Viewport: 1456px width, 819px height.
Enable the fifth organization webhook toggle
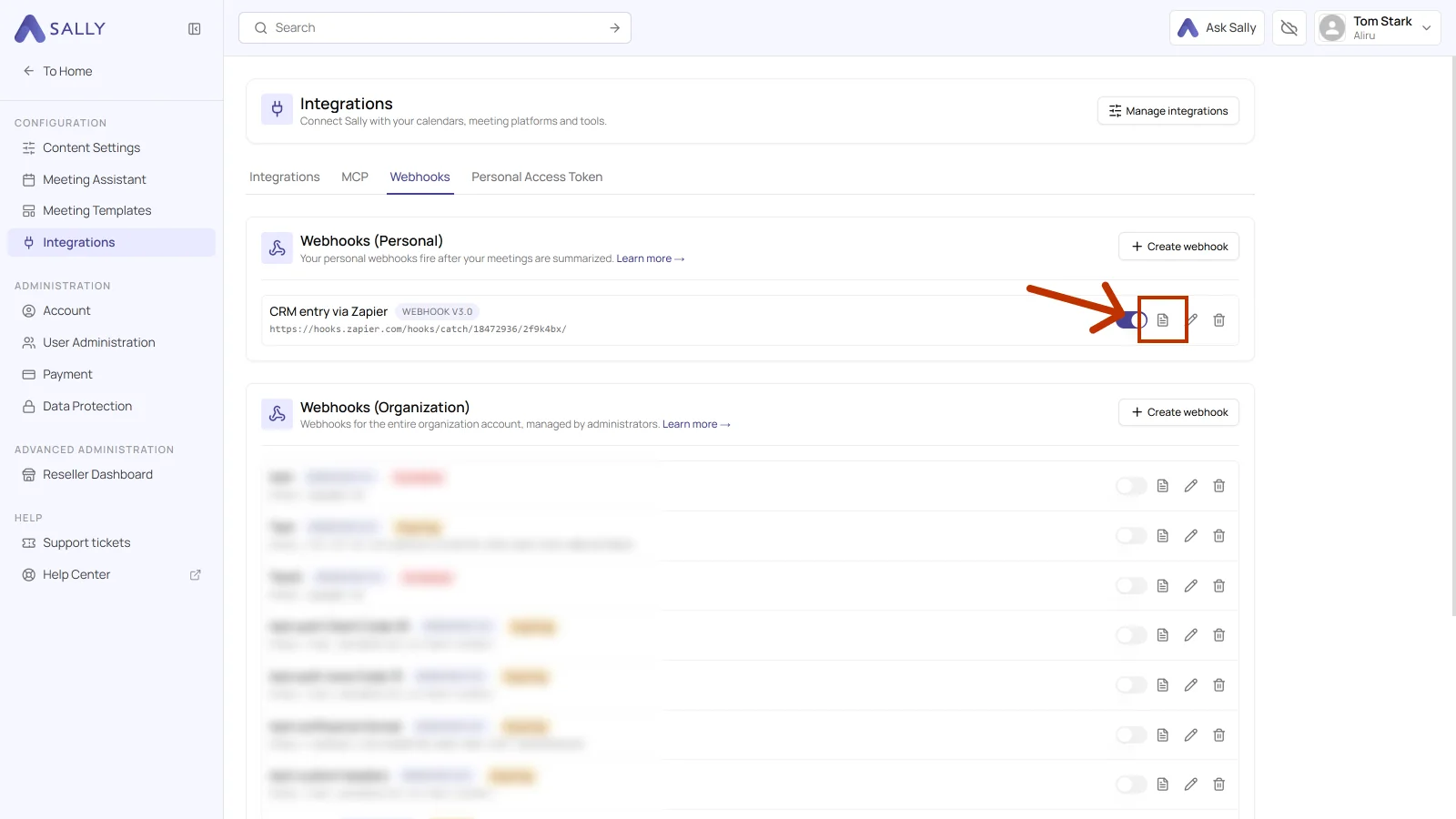point(1131,685)
